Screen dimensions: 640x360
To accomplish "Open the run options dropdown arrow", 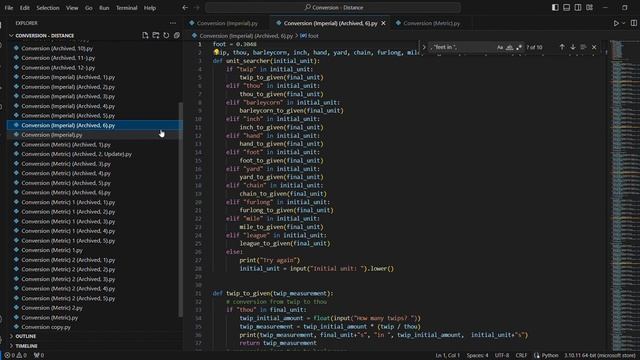I will [x=624, y=23].
